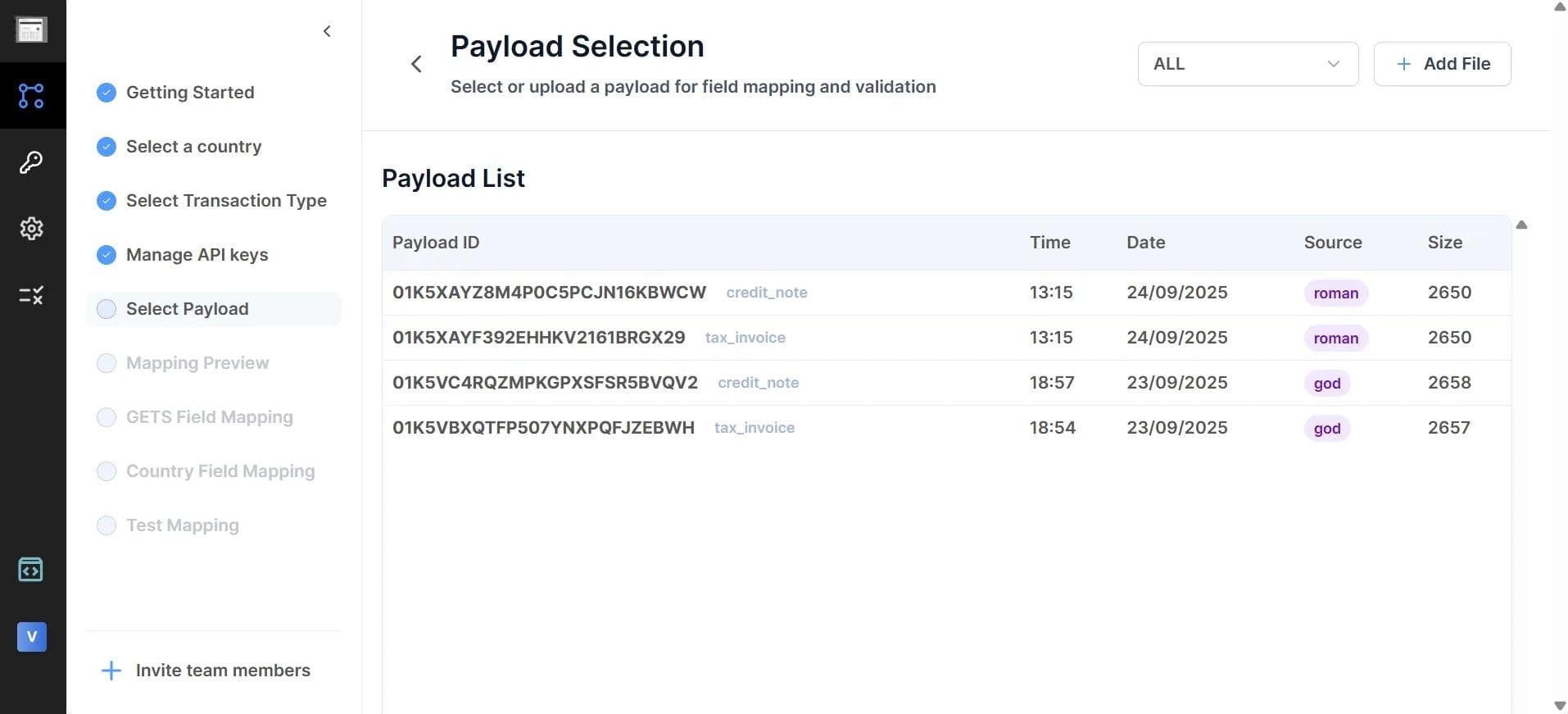The width and height of the screenshot is (1568, 714).
Task: Open the ALL filter dropdown
Action: pyautogui.click(x=1248, y=64)
